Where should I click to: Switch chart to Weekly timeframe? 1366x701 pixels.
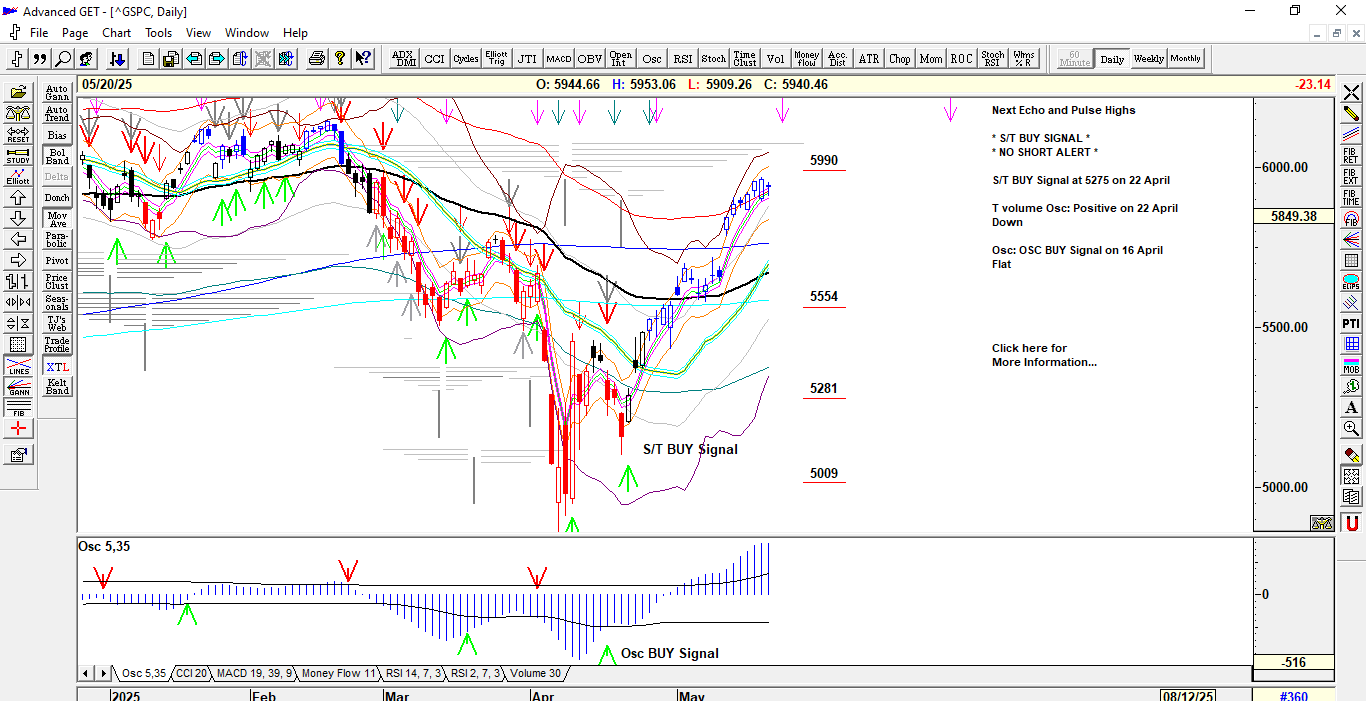click(x=1148, y=59)
